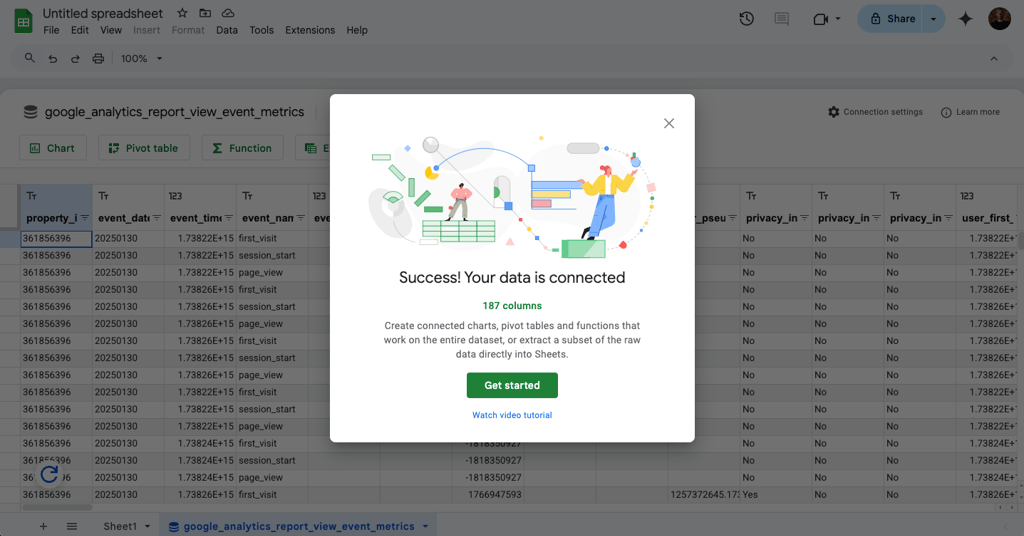
Task: Open the Sheet1 tab menu arrow
Action: (148, 526)
